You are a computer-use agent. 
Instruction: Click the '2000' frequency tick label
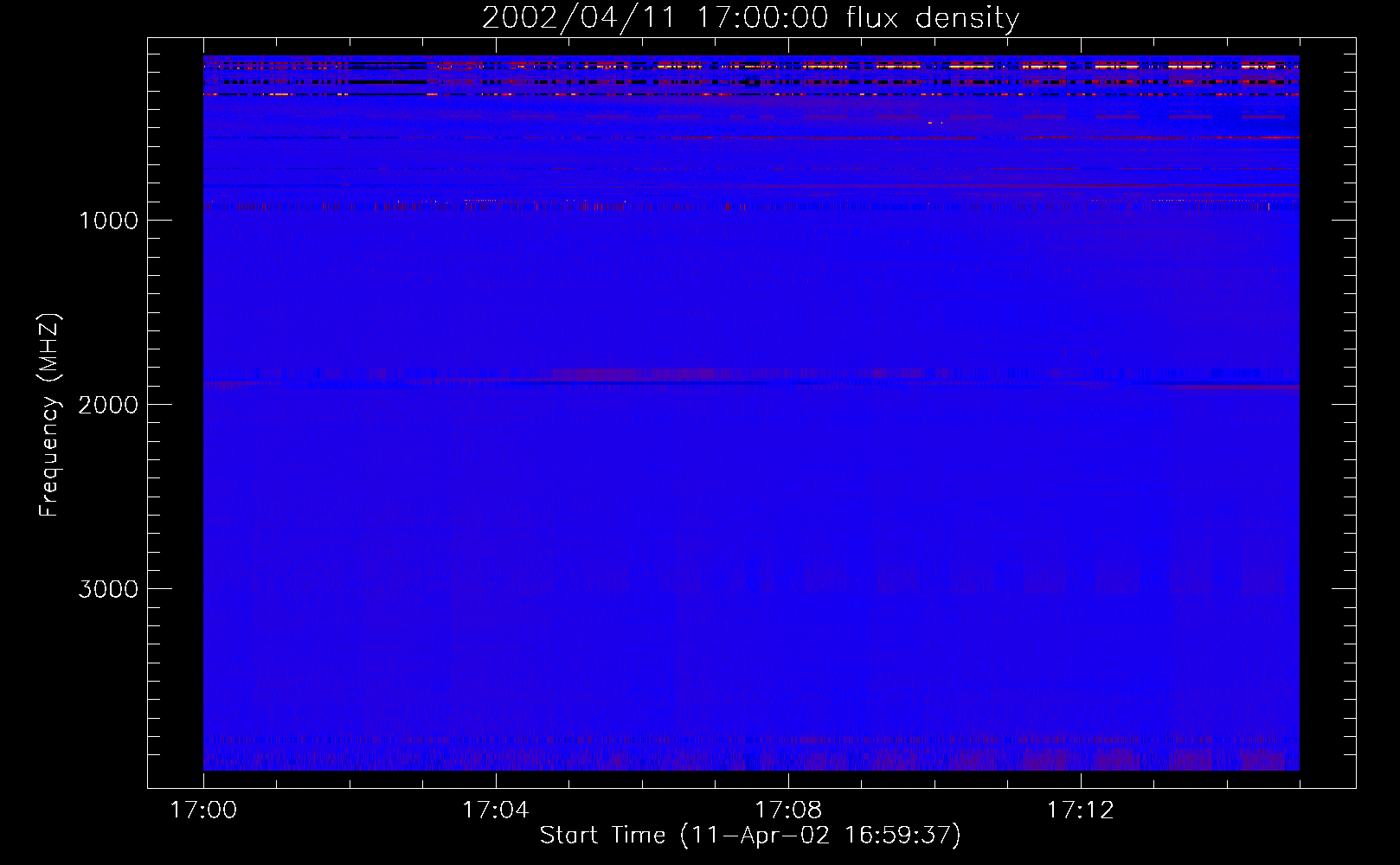(x=108, y=405)
